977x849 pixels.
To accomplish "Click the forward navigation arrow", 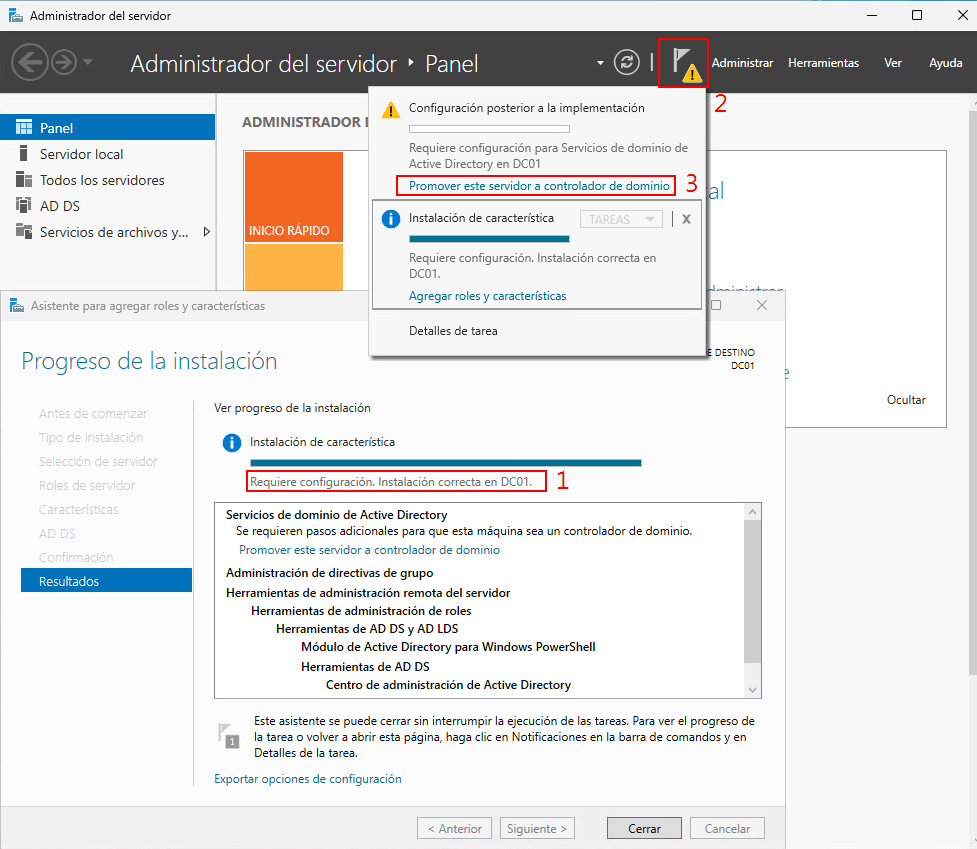I will coord(64,63).
